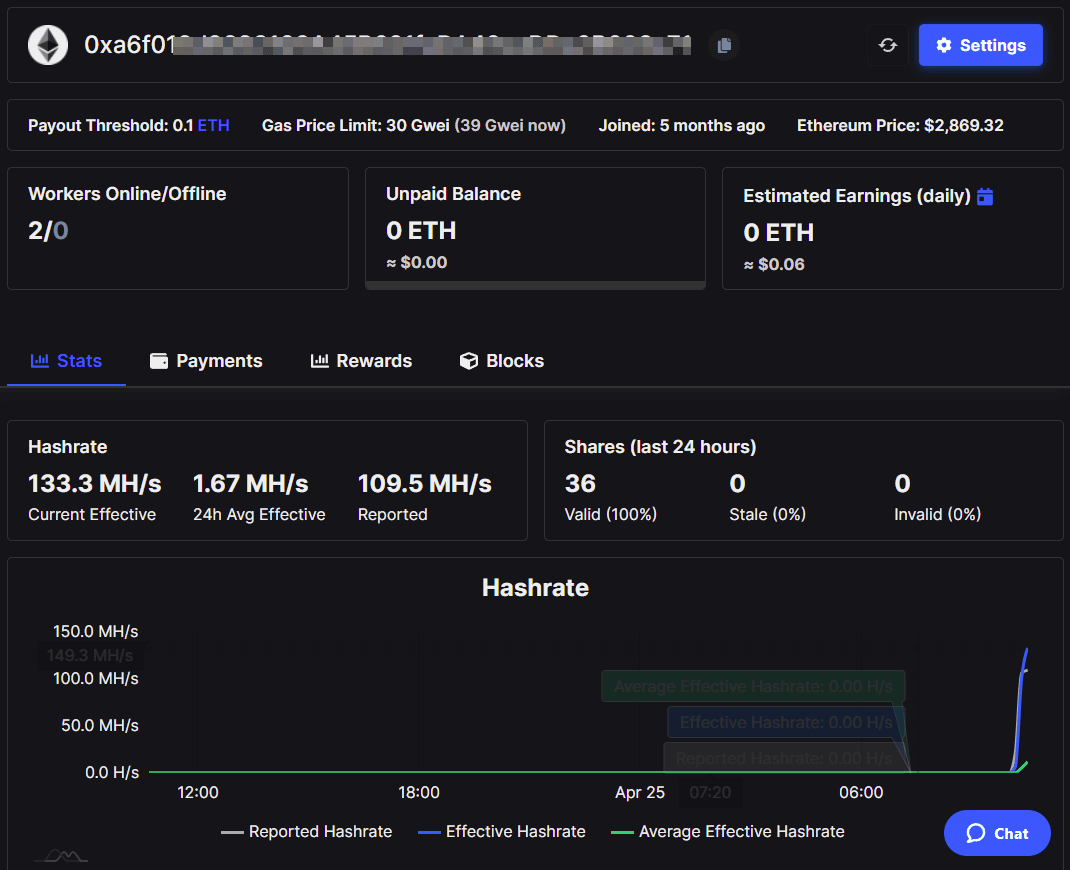This screenshot has width=1070, height=870.
Task: Toggle Reported Hashrate in the chart legend
Action: coord(306,831)
